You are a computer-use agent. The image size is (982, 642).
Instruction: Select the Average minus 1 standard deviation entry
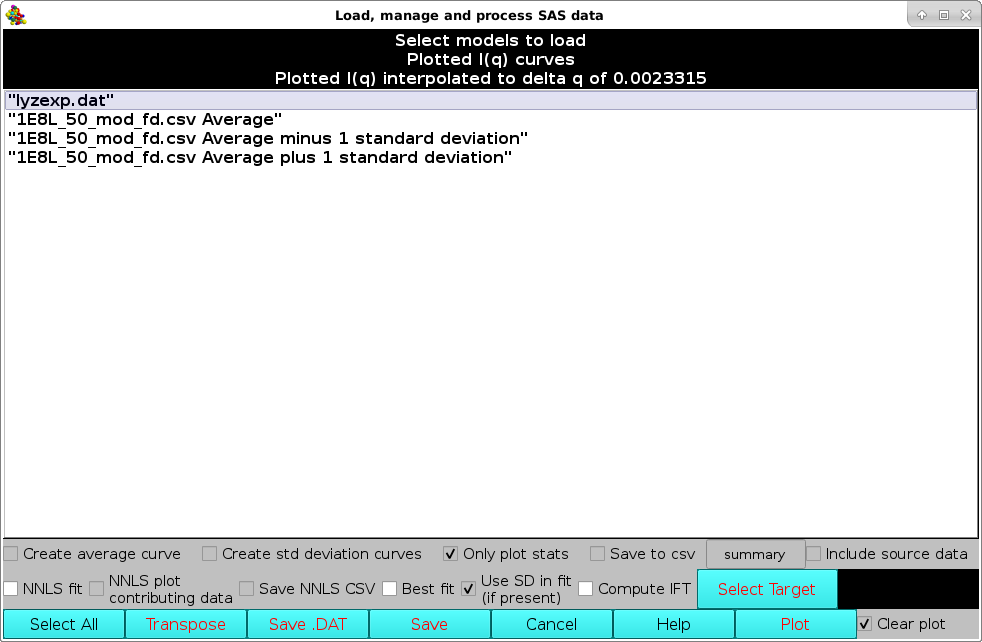pyautogui.click(x=267, y=139)
